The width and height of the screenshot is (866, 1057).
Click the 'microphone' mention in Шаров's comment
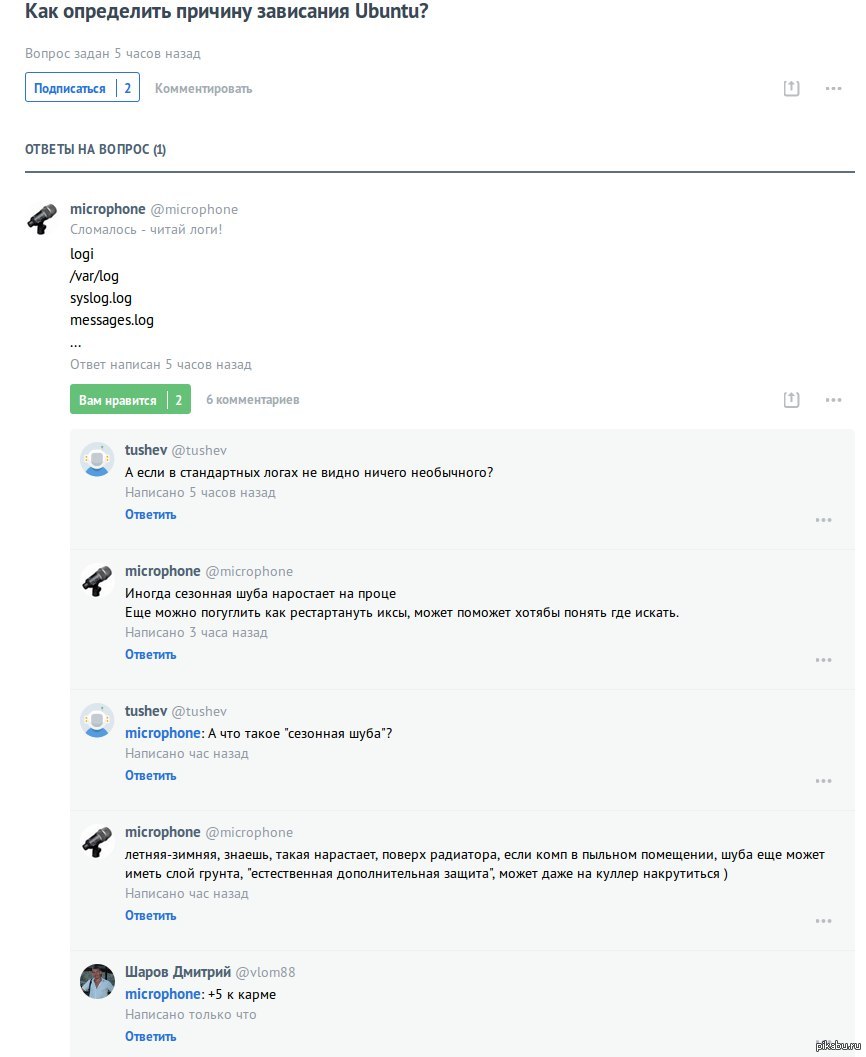pos(162,994)
